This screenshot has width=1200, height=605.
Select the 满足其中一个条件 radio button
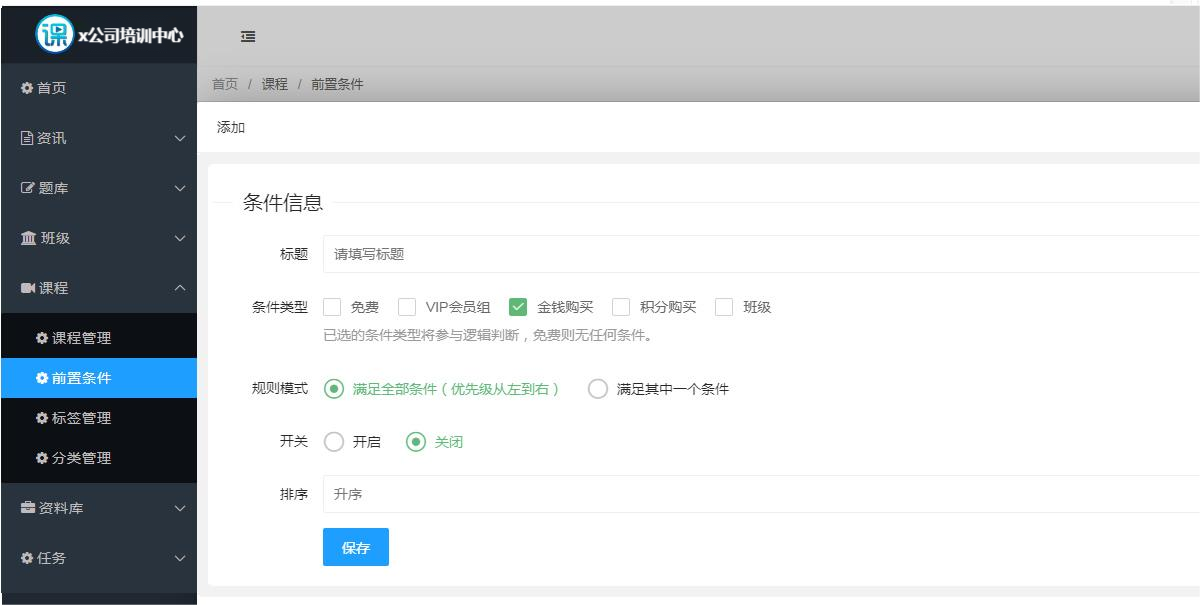[x=598, y=389]
